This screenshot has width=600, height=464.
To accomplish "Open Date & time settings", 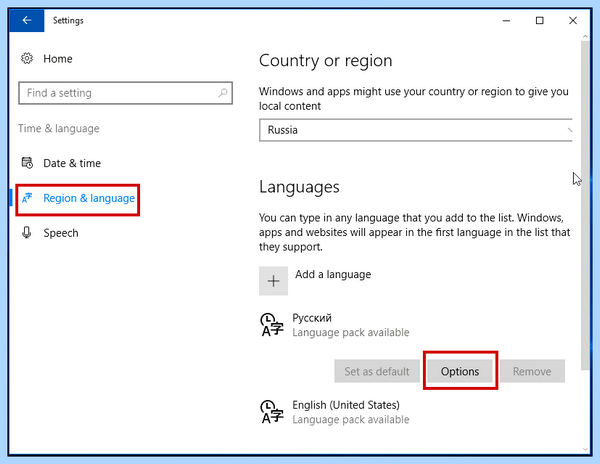I will pos(72,163).
